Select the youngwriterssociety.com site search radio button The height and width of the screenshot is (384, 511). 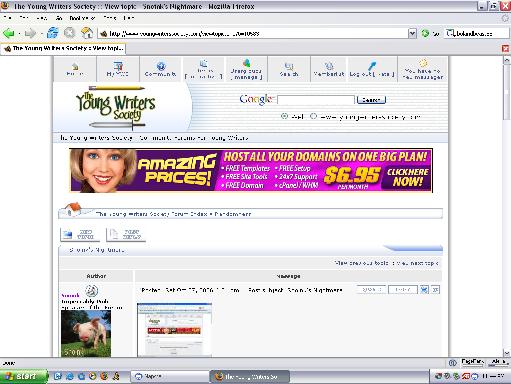(x=313, y=116)
